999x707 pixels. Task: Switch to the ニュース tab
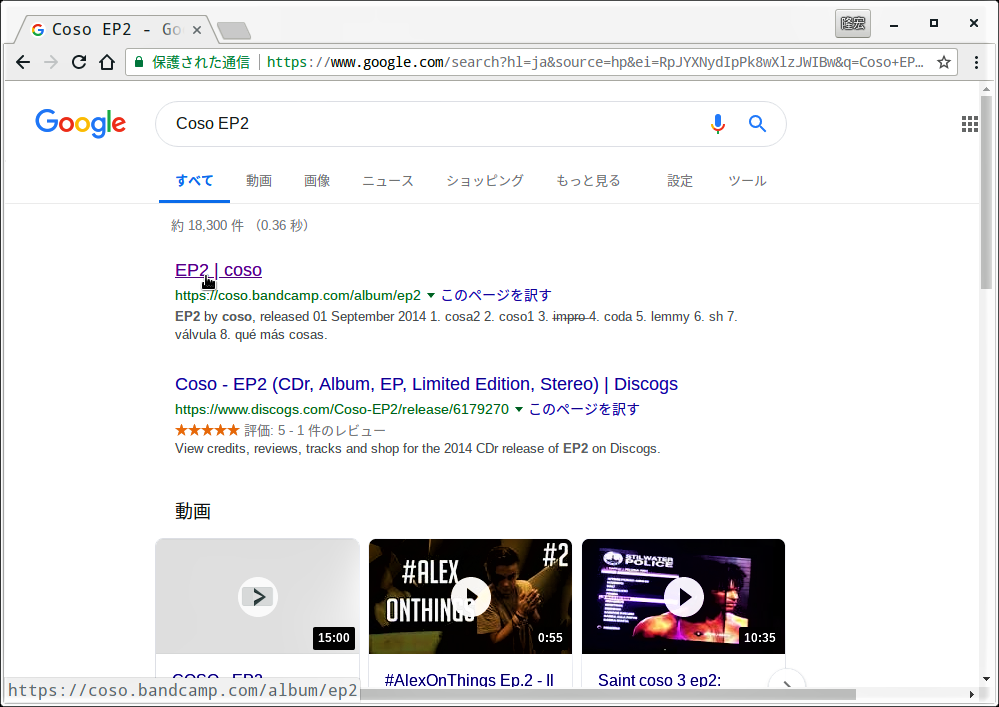click(x=387, y=181)
